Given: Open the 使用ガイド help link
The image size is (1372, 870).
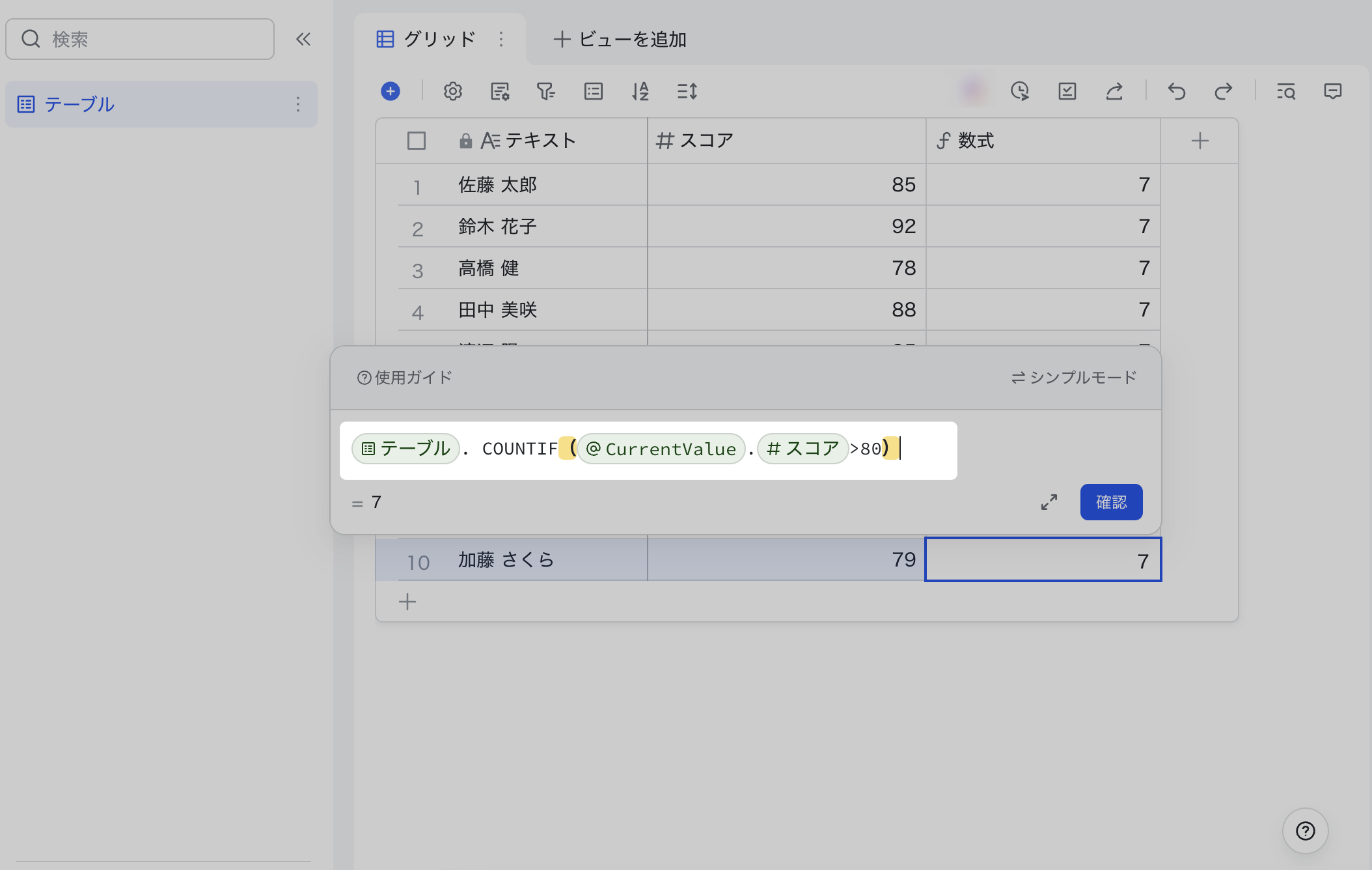Looking at the screenshot, I should coord(405,378).
